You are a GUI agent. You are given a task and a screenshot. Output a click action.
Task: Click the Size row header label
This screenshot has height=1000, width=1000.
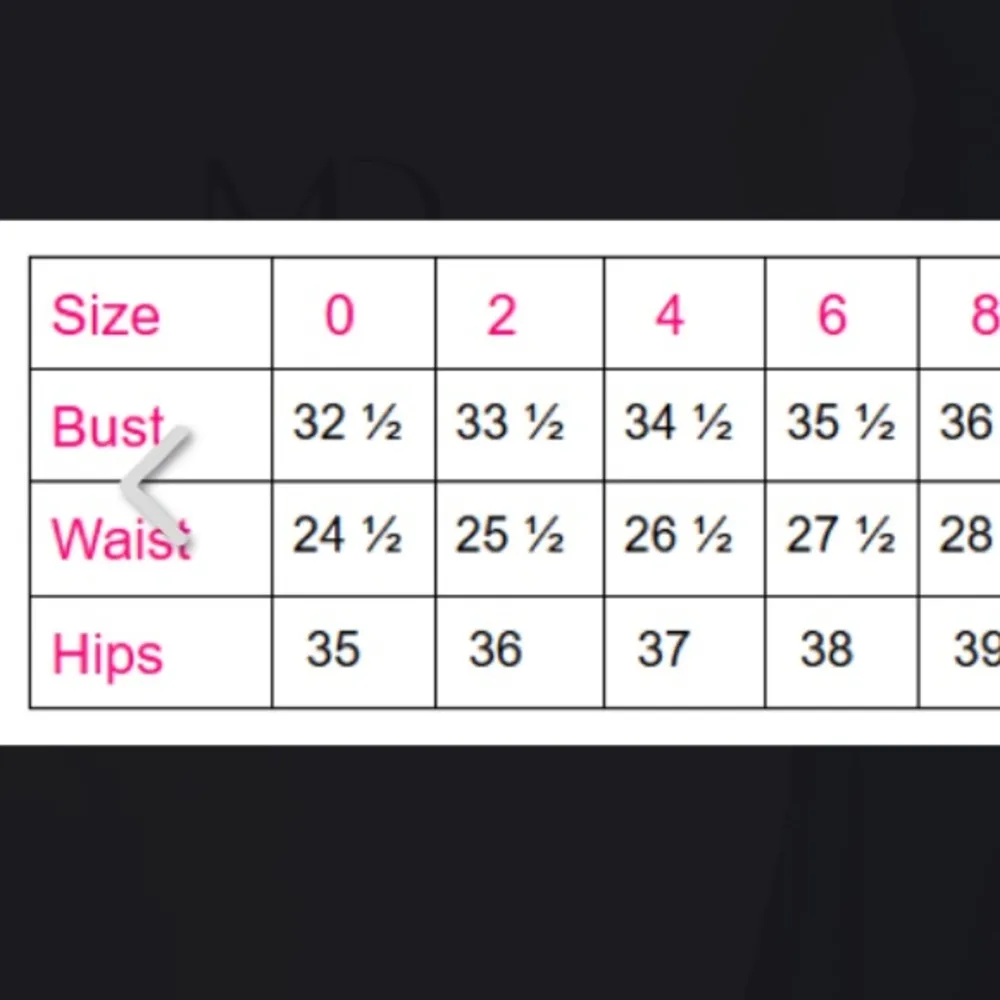[106, 316]
